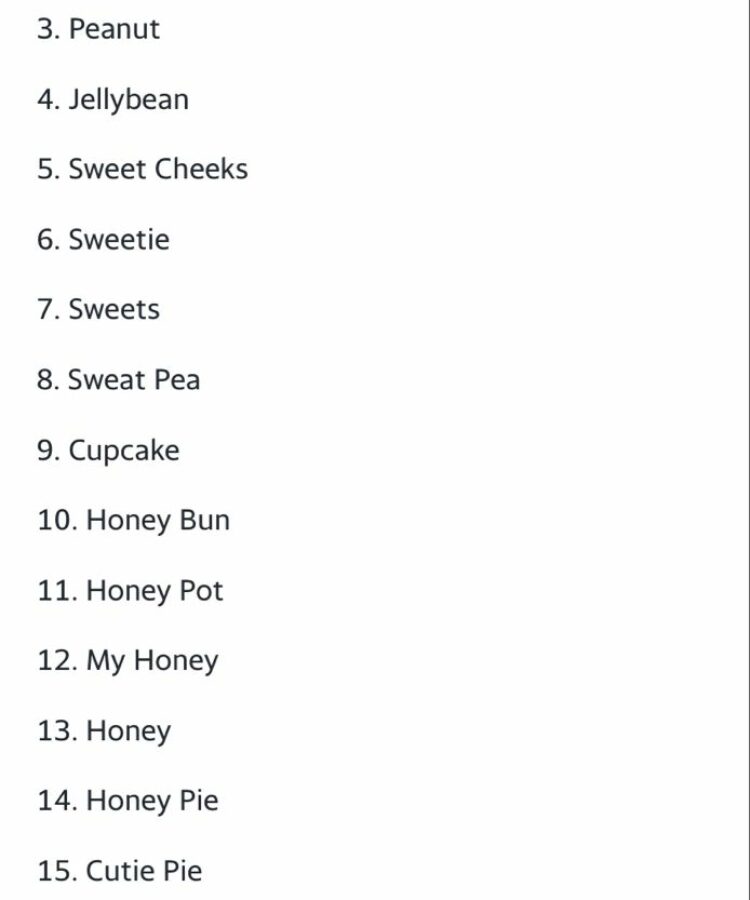Select the Sweat Pea entry
This screenshot has height=900, width=750.
coord(133,380)
